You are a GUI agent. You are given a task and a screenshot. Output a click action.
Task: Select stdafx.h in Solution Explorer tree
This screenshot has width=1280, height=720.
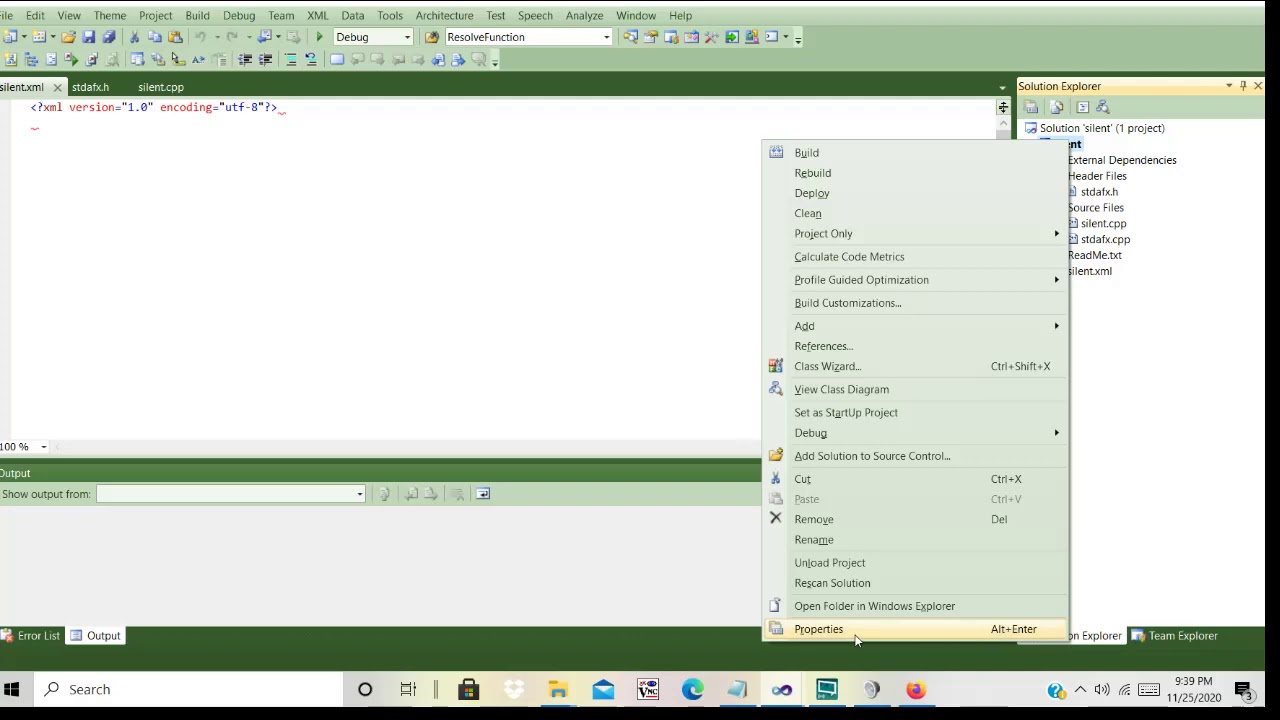1099,192
